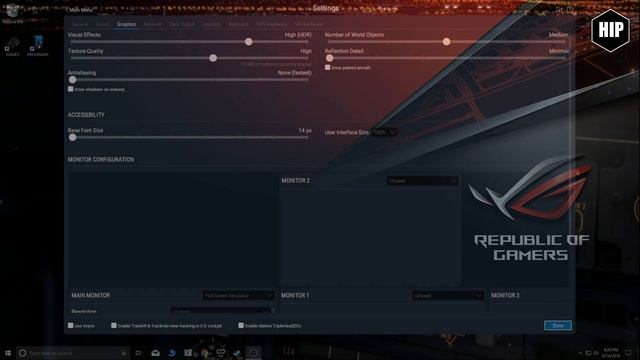Image resolution: width=640 pixels, height=360 pixels.
Task: Switch to the Joystick tab
Action: [211, 24]
